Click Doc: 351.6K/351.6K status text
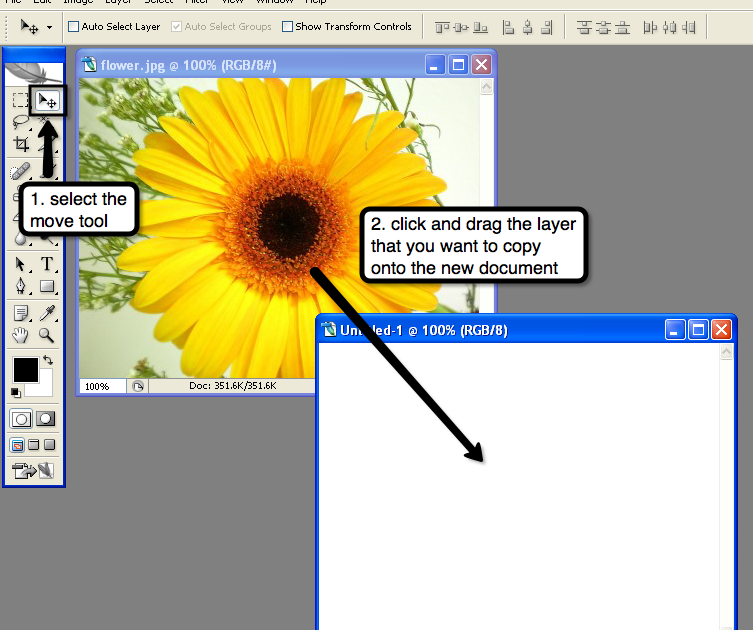Viewport: 753px width, 630px height. coord(232,386)
